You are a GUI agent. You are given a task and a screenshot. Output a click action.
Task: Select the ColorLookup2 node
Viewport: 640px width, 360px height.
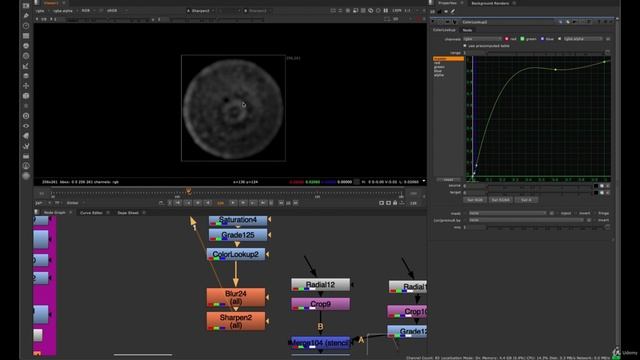click(x=236, y=254)
